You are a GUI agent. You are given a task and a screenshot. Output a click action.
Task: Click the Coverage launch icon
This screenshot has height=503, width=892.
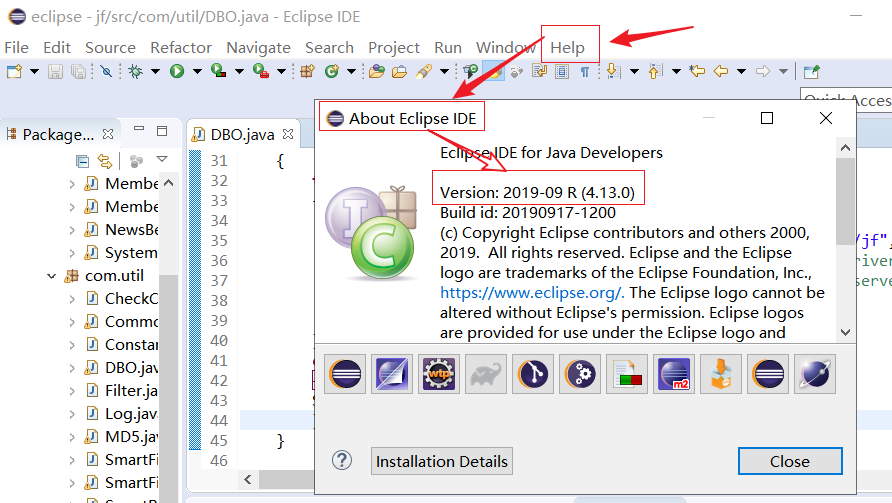click(x=218, y=72)
